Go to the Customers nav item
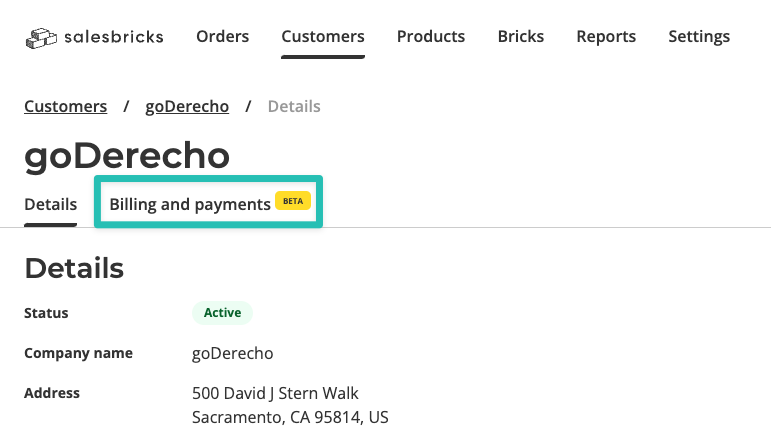The image size is (771, 441). pos(323,36)
